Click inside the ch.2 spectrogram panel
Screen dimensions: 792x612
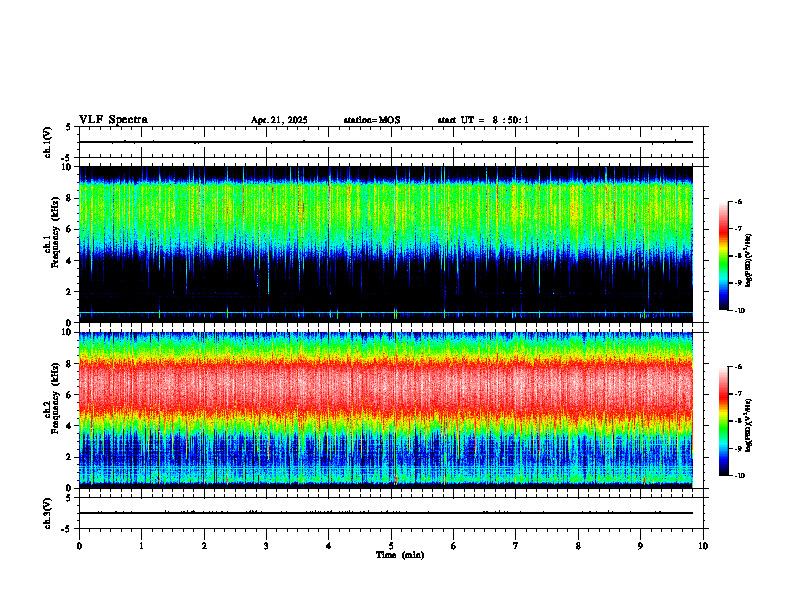pyautogui.click(x=386, y=410)
